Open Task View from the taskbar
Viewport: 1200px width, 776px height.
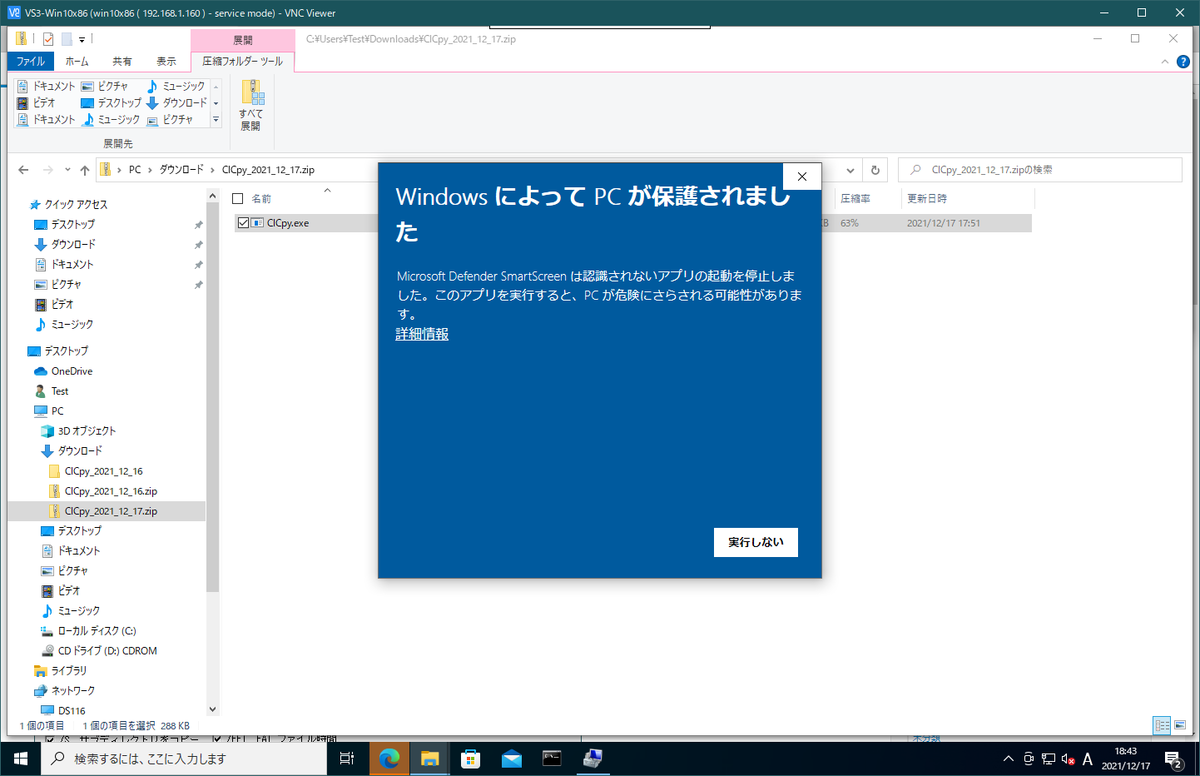[x=347, y=758]
